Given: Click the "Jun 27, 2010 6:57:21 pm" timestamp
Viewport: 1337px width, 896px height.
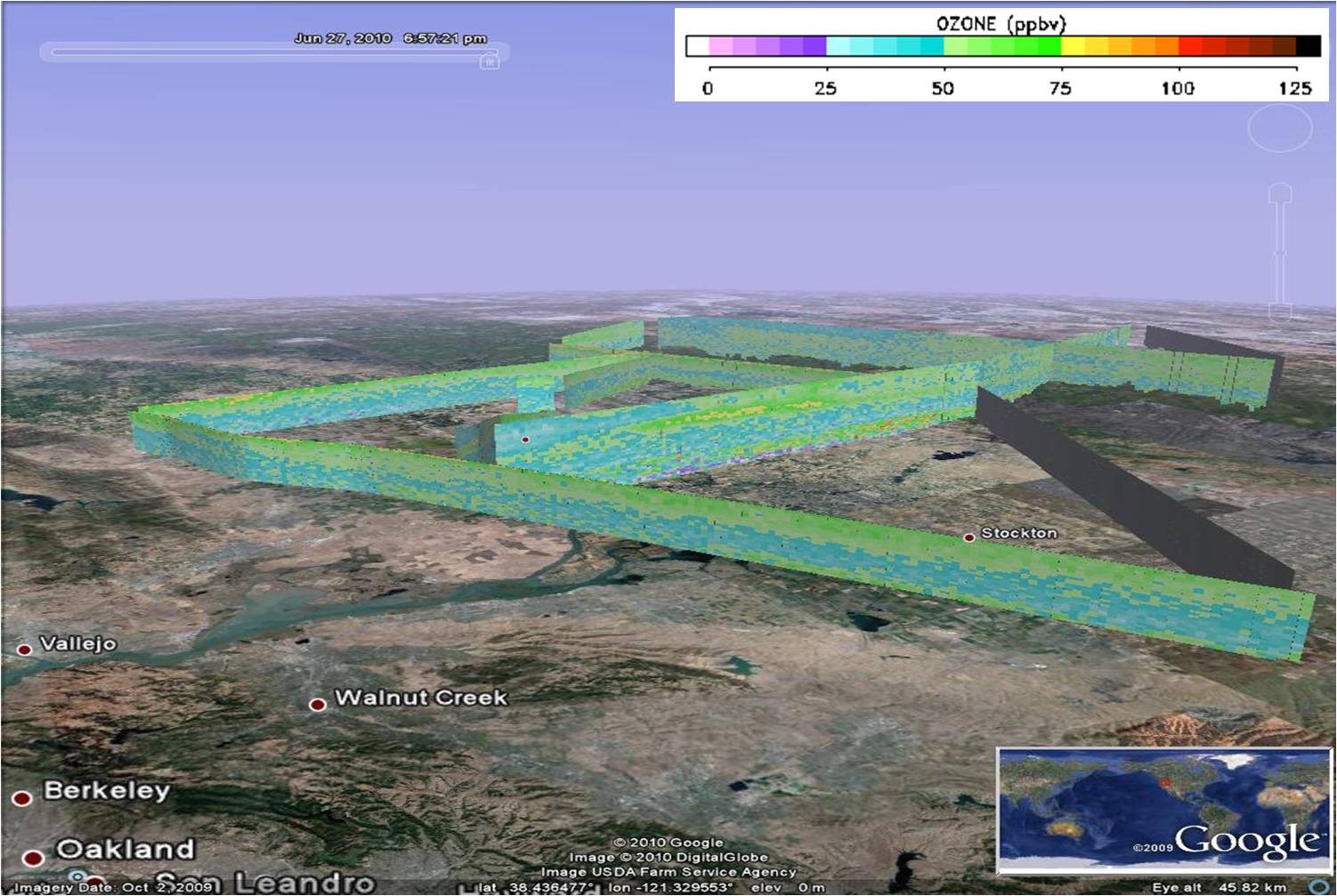Looking at the screenshot, I should 390,38.
